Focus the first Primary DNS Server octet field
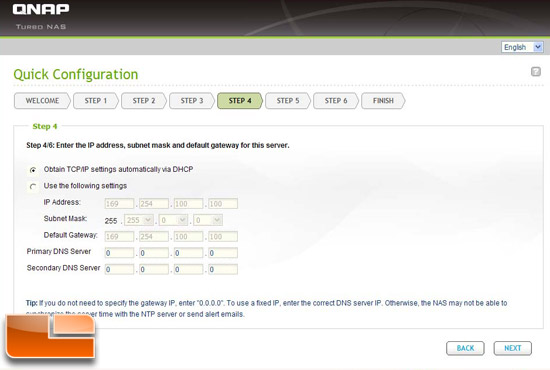The image size is (550, 370). point(119,253)
